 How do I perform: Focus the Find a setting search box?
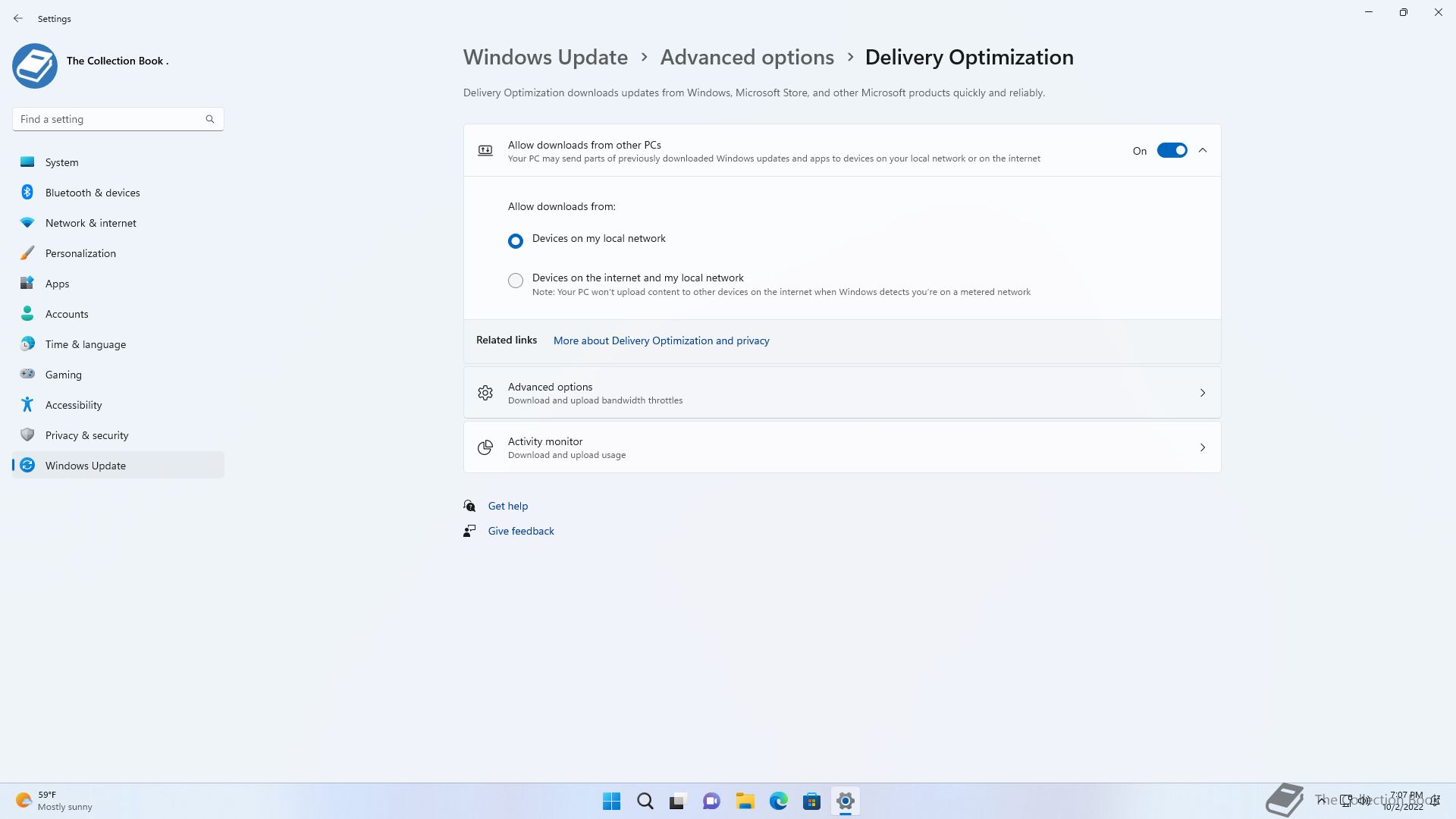(118, 119)
